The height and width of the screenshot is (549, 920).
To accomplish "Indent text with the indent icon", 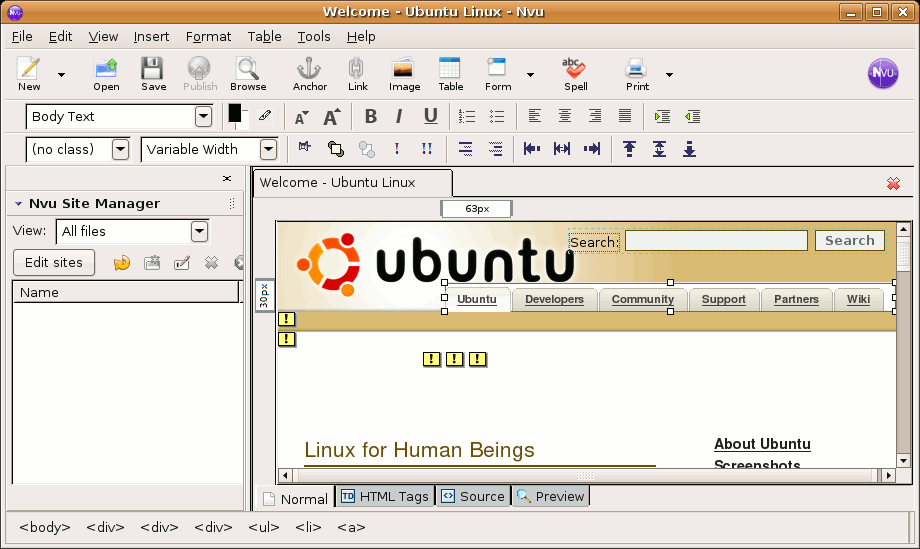I will [662, 116].
